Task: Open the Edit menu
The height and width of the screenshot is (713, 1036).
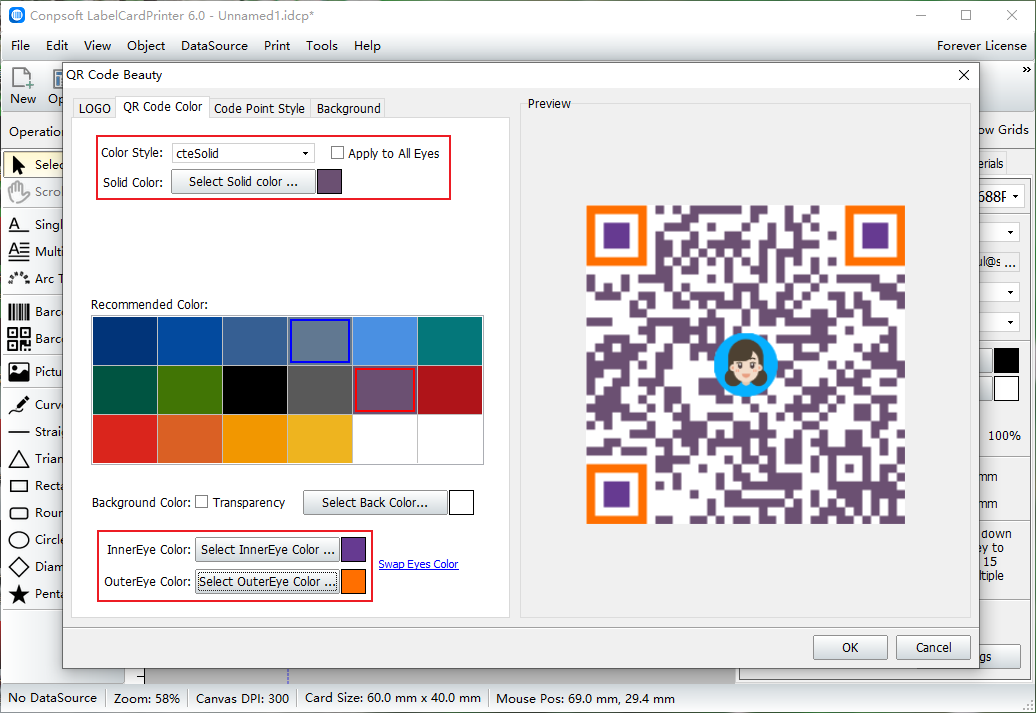Action: pos(57,46)
